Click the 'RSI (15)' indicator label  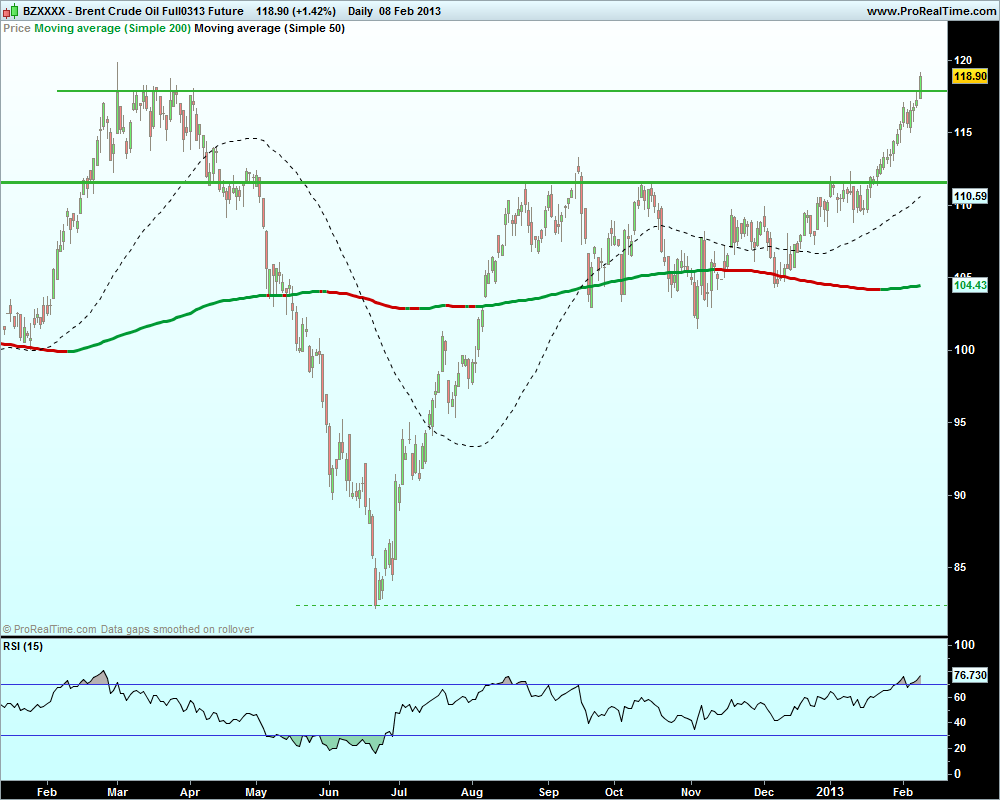[x=23, y=646]
